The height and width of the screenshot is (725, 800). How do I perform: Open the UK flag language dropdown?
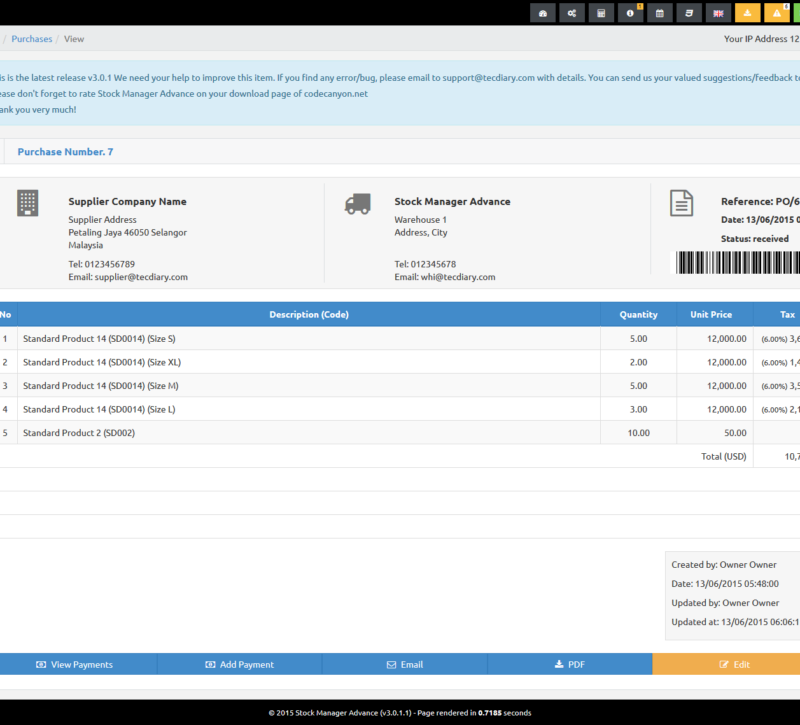point(718,13)
